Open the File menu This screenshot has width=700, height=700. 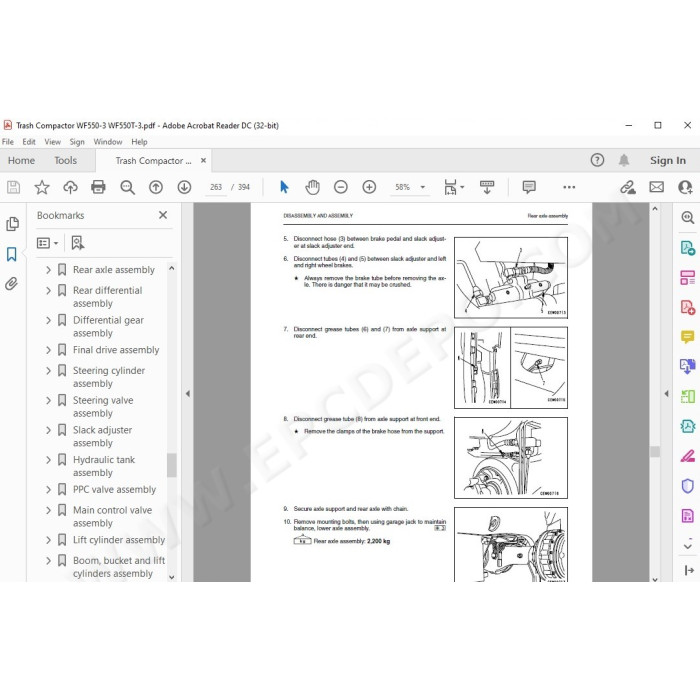(x=8, y=142)
